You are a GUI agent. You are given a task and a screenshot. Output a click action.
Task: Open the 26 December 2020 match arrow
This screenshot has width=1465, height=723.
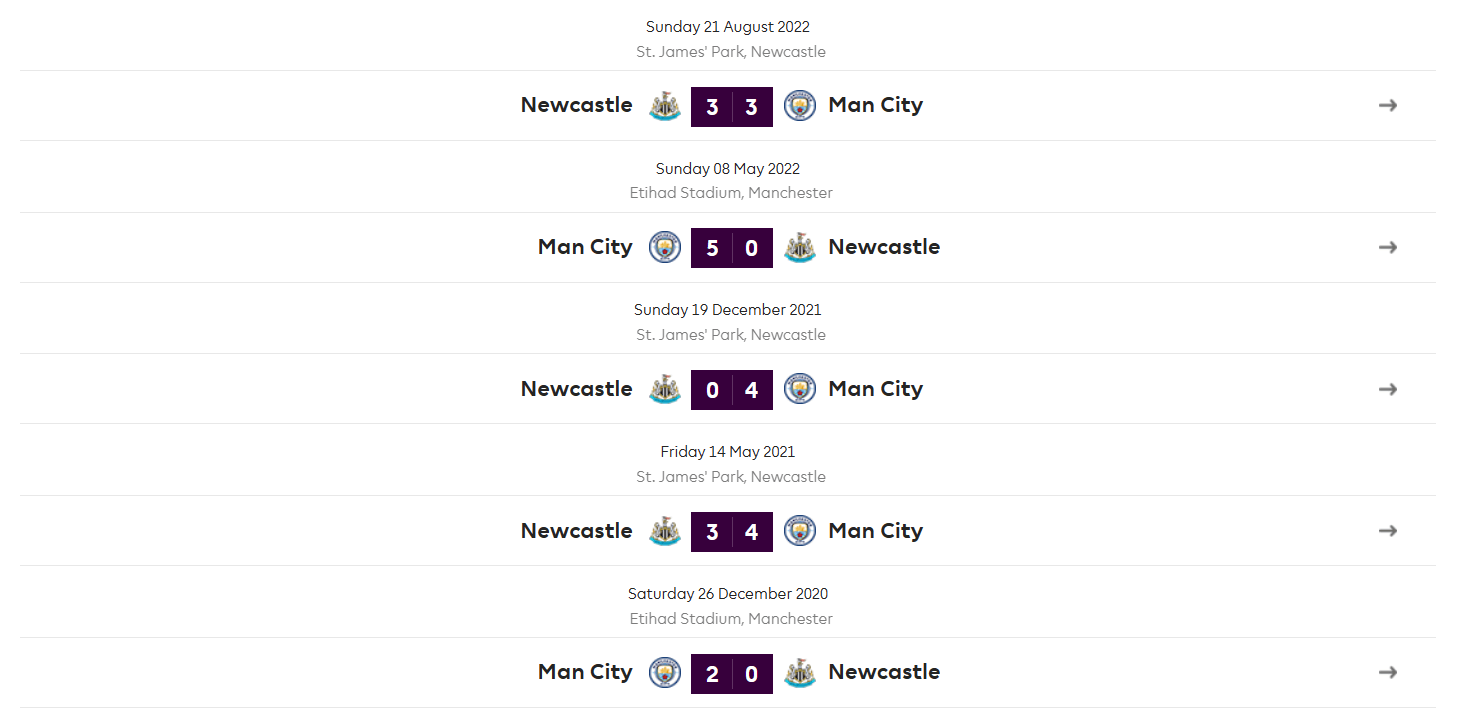(x=1387, y=672)
